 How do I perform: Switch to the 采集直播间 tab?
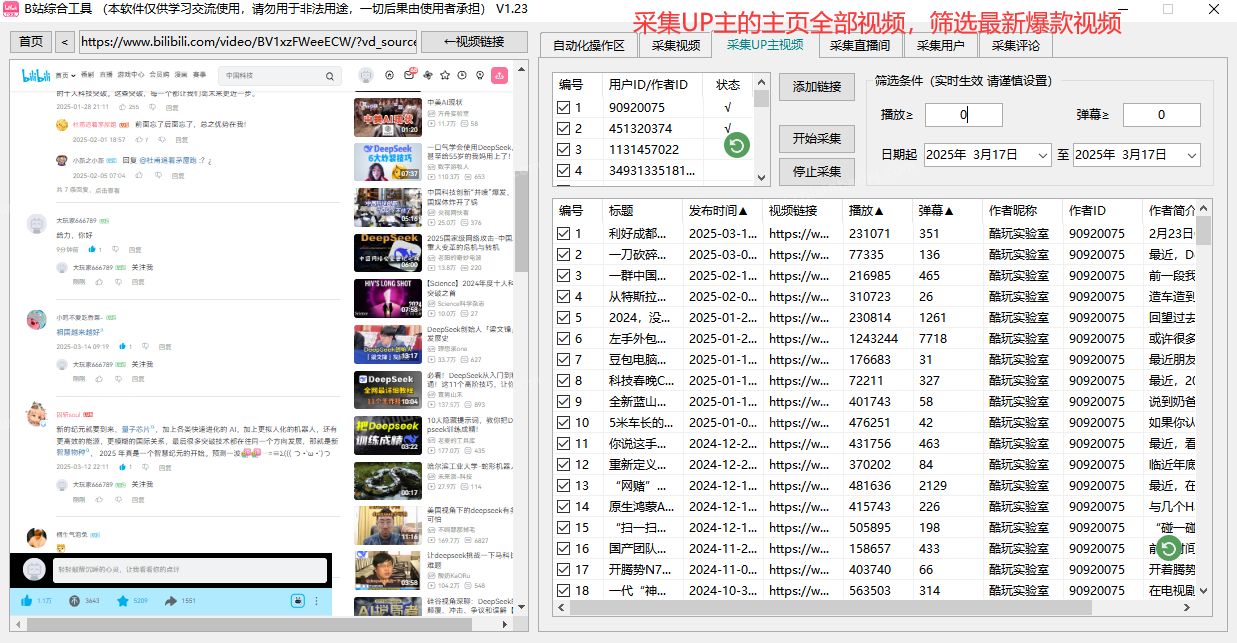coord(860,44)
